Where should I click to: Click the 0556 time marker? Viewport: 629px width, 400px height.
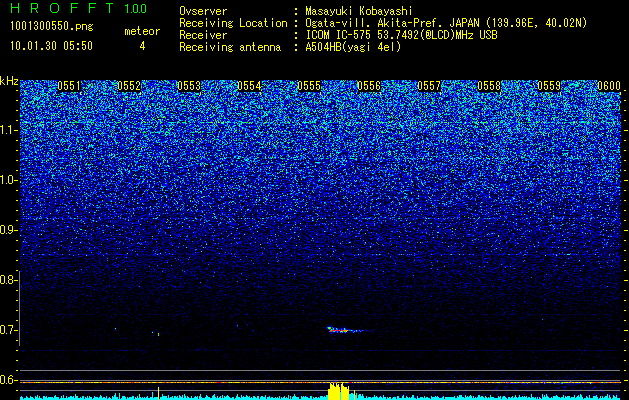369,86
